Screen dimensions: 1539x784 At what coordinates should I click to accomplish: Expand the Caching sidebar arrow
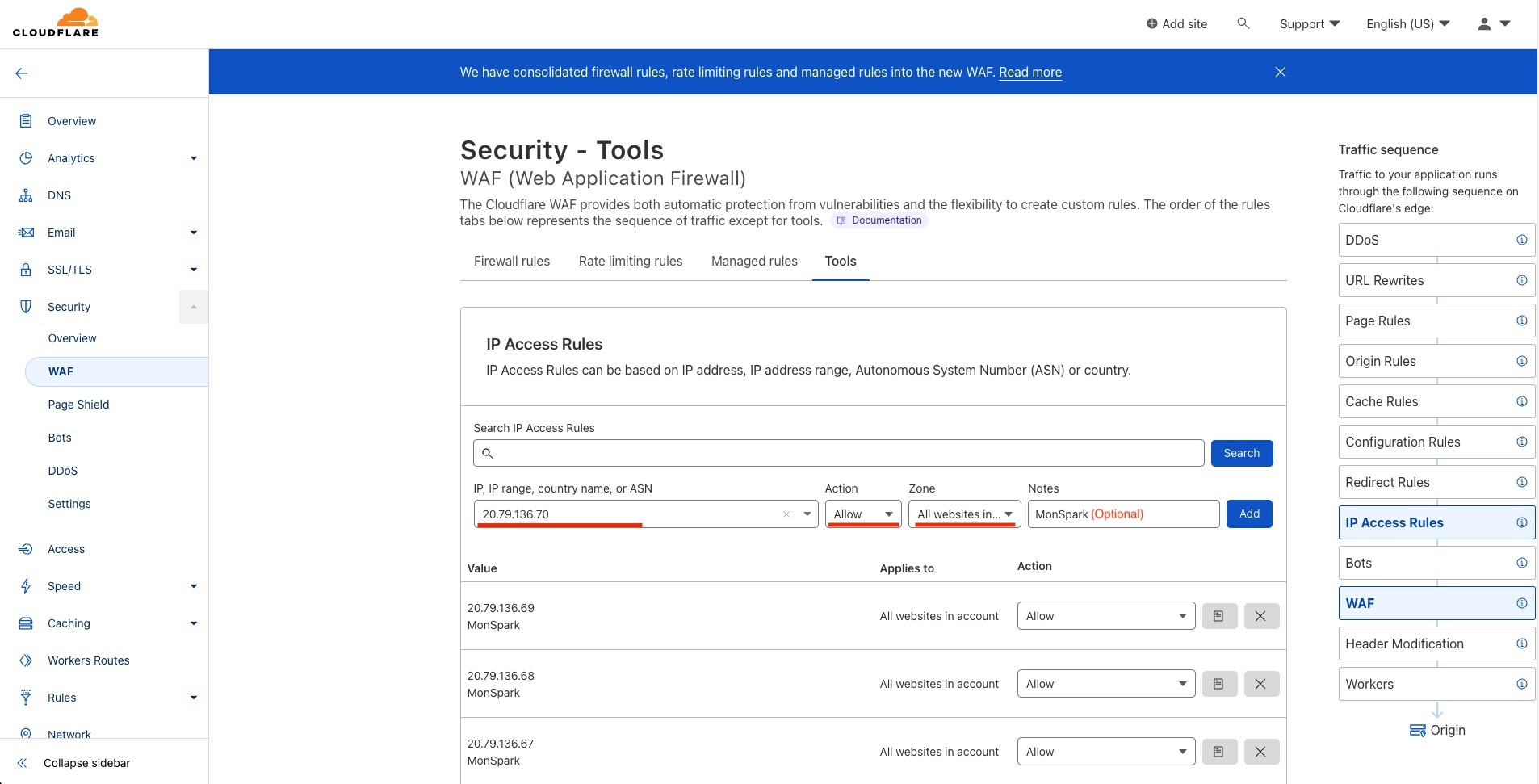(x=194, y=623)
